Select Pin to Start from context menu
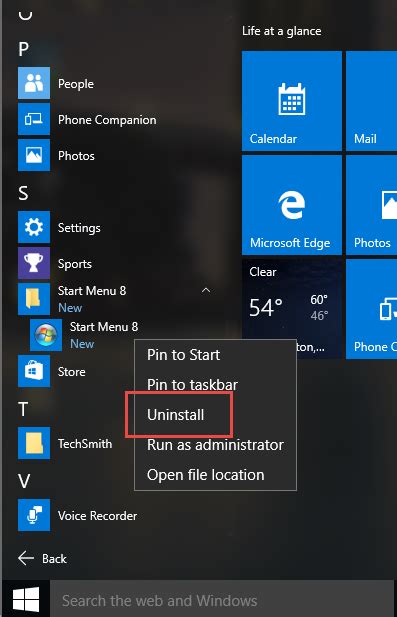Viewport: 397px width, 617px height. (215, 355)
